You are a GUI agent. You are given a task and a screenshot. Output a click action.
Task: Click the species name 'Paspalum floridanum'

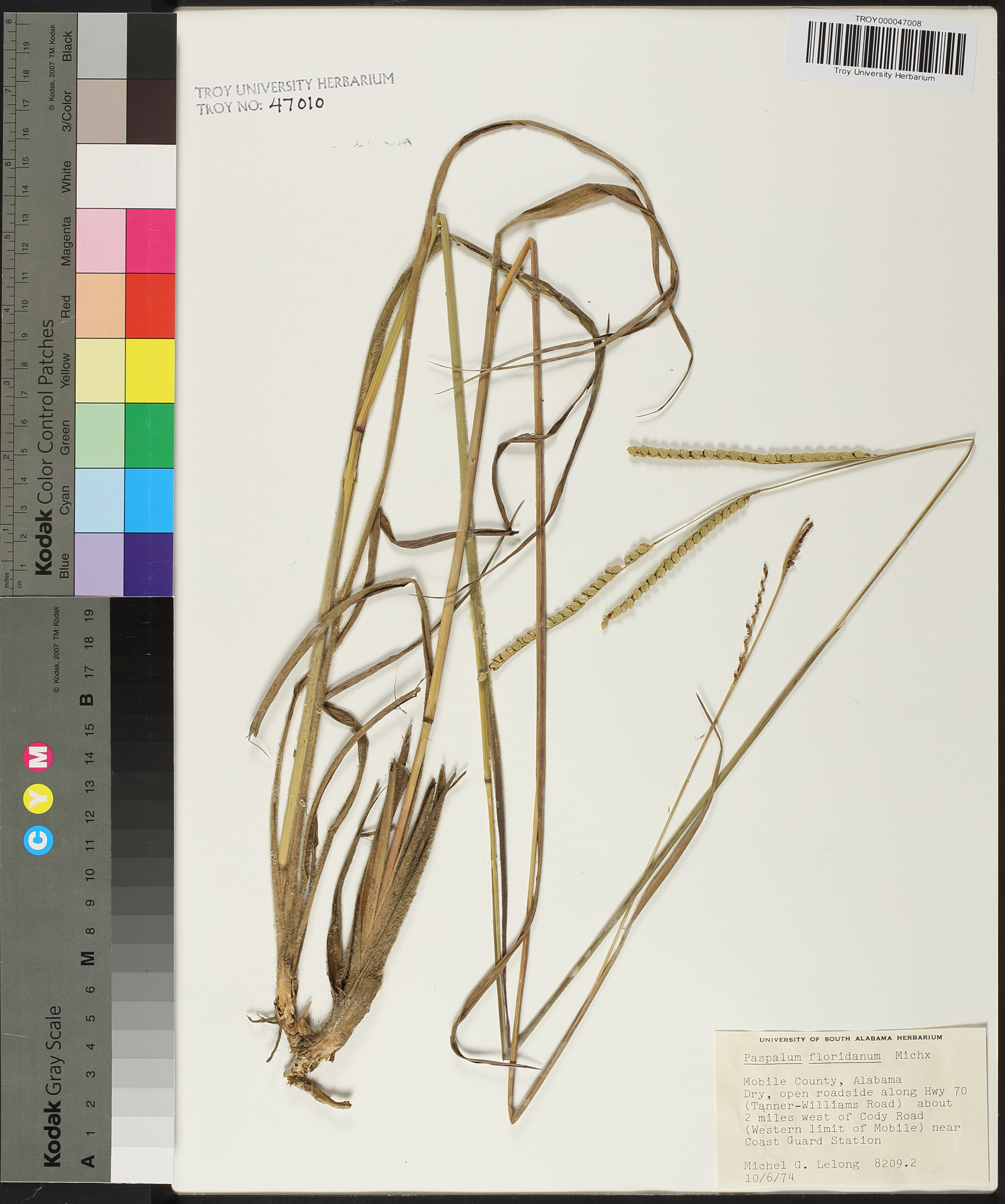(x=812, y=1057)
